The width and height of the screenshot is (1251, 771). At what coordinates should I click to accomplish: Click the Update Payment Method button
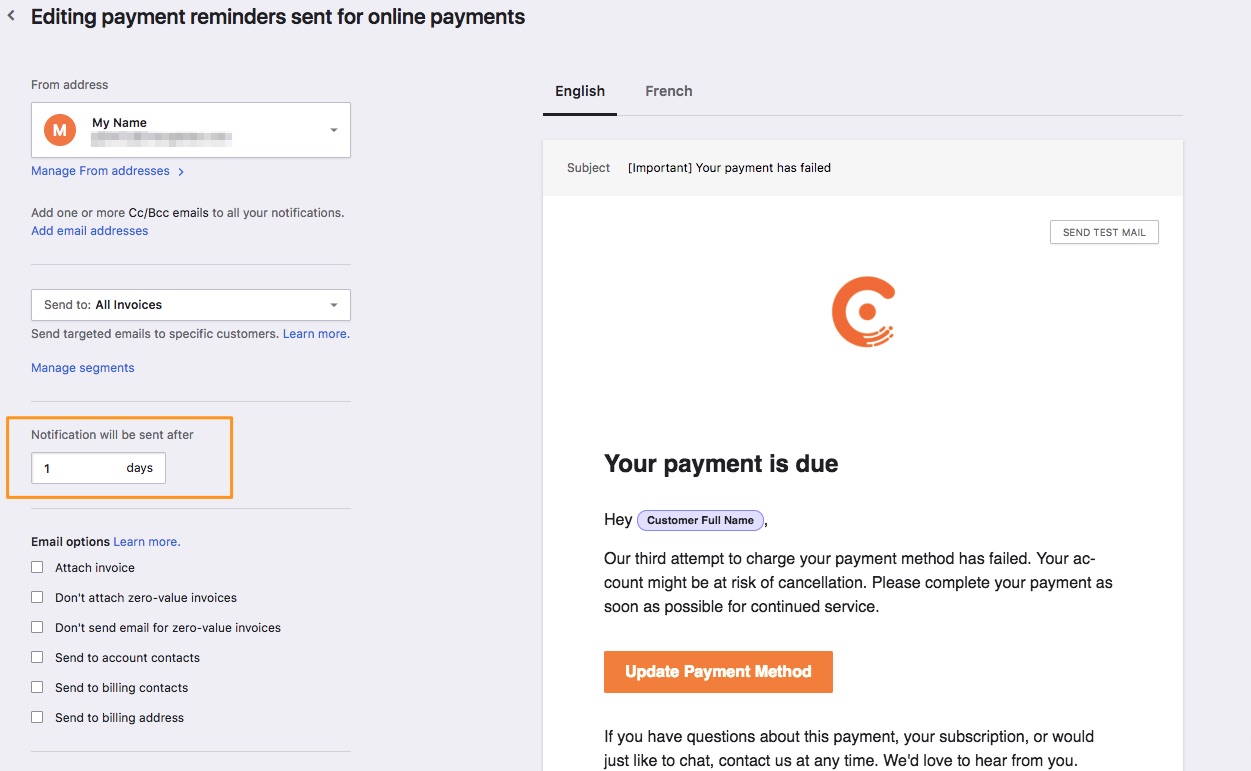tap(718, 672)
